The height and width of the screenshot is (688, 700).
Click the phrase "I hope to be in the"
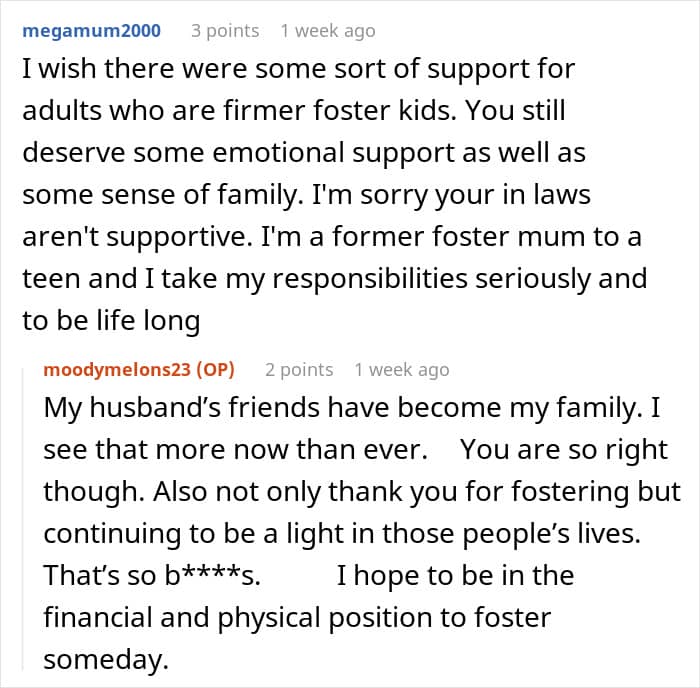coord(455,575)
